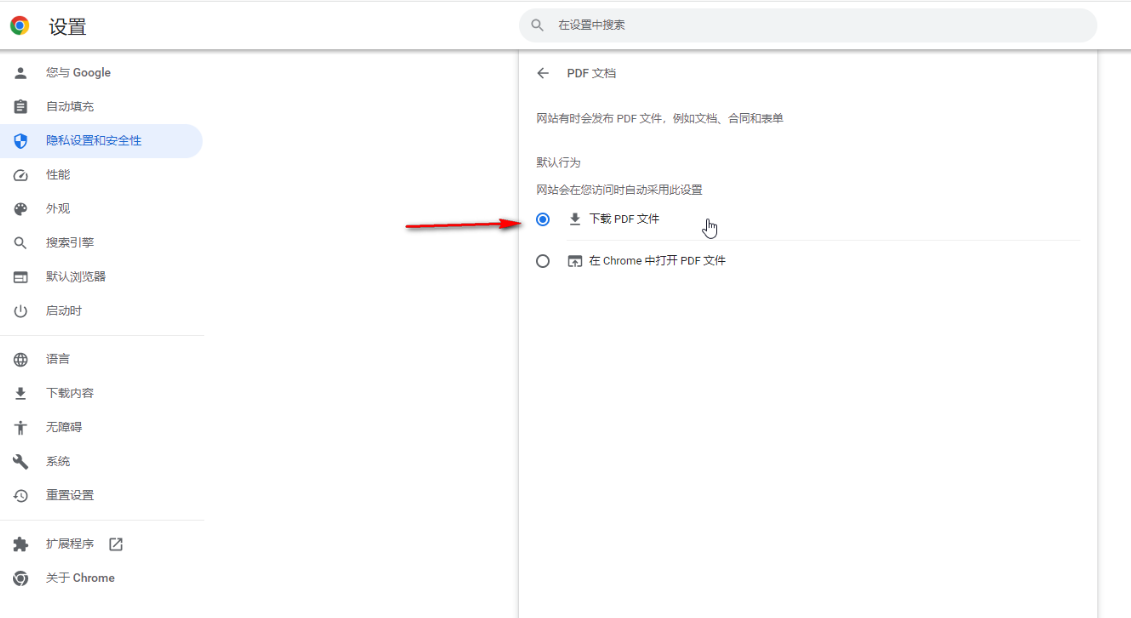Click the 网站会在您访问时自动采用此设置 text
Viewport: 1131px width, 618px height.
[x=619, y=190]
